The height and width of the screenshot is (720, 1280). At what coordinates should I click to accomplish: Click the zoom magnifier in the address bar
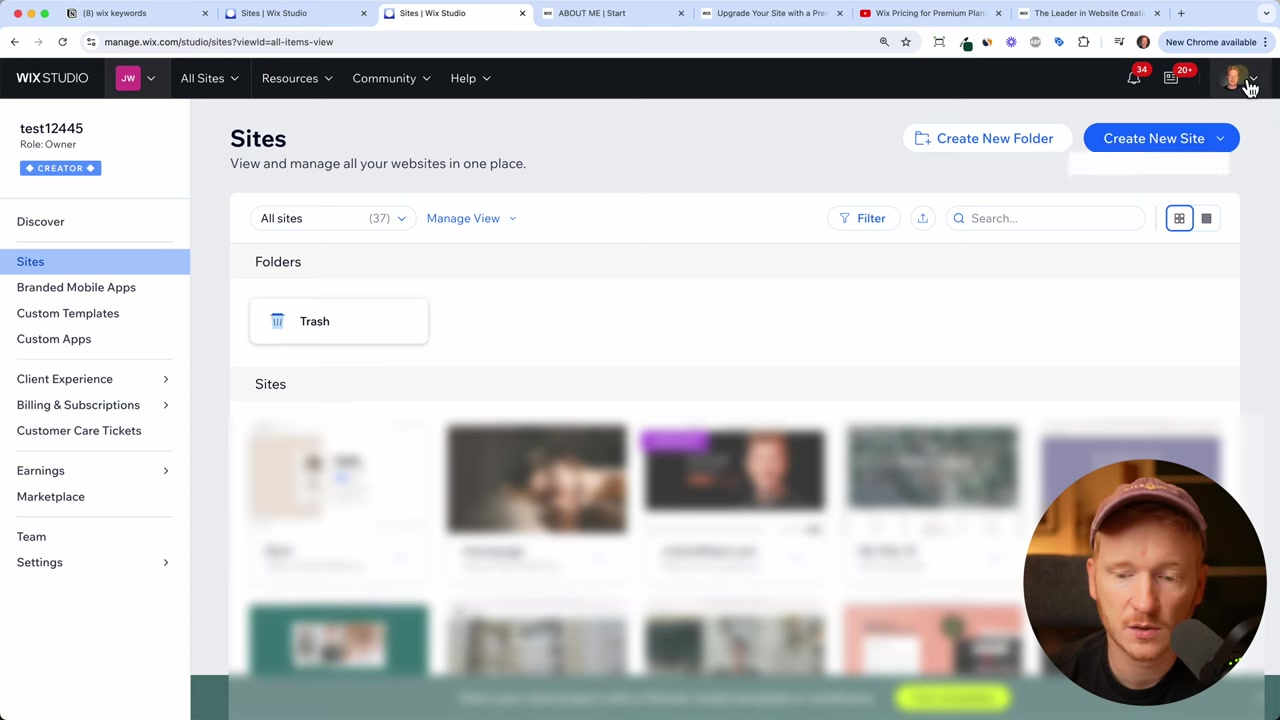click(x=884, y=42)
